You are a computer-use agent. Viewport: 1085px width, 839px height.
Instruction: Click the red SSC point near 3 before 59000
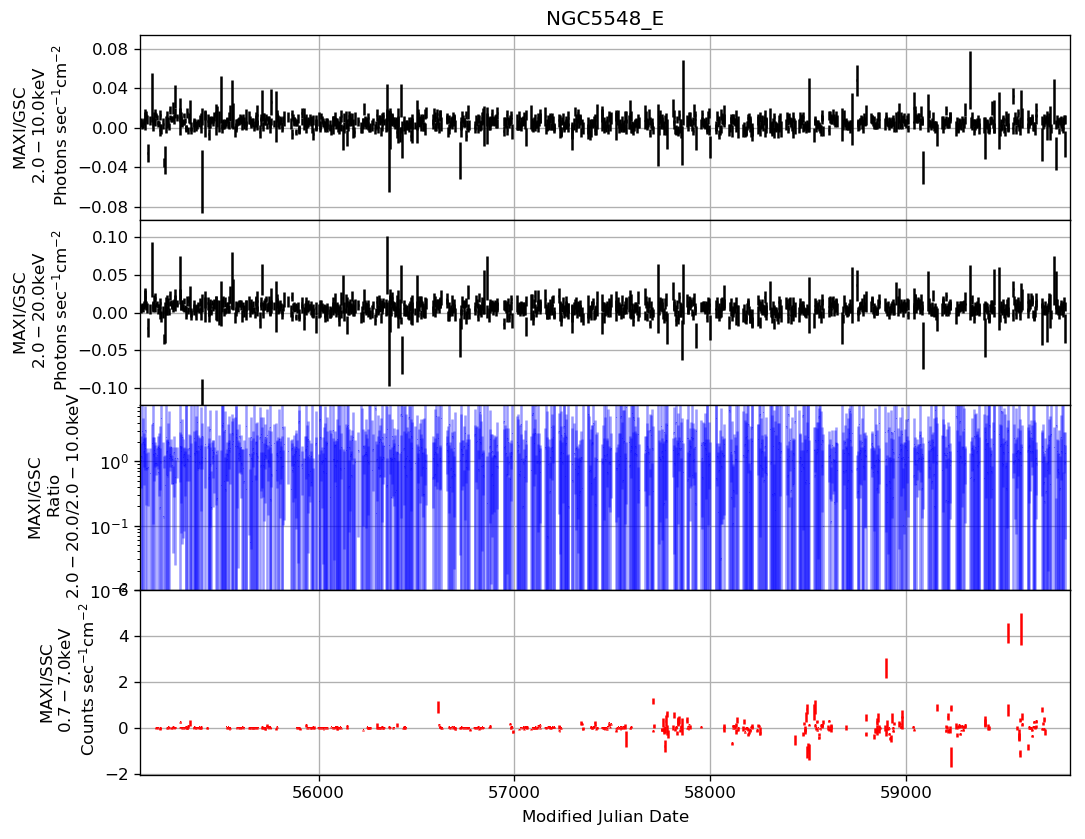pos(886,669)
